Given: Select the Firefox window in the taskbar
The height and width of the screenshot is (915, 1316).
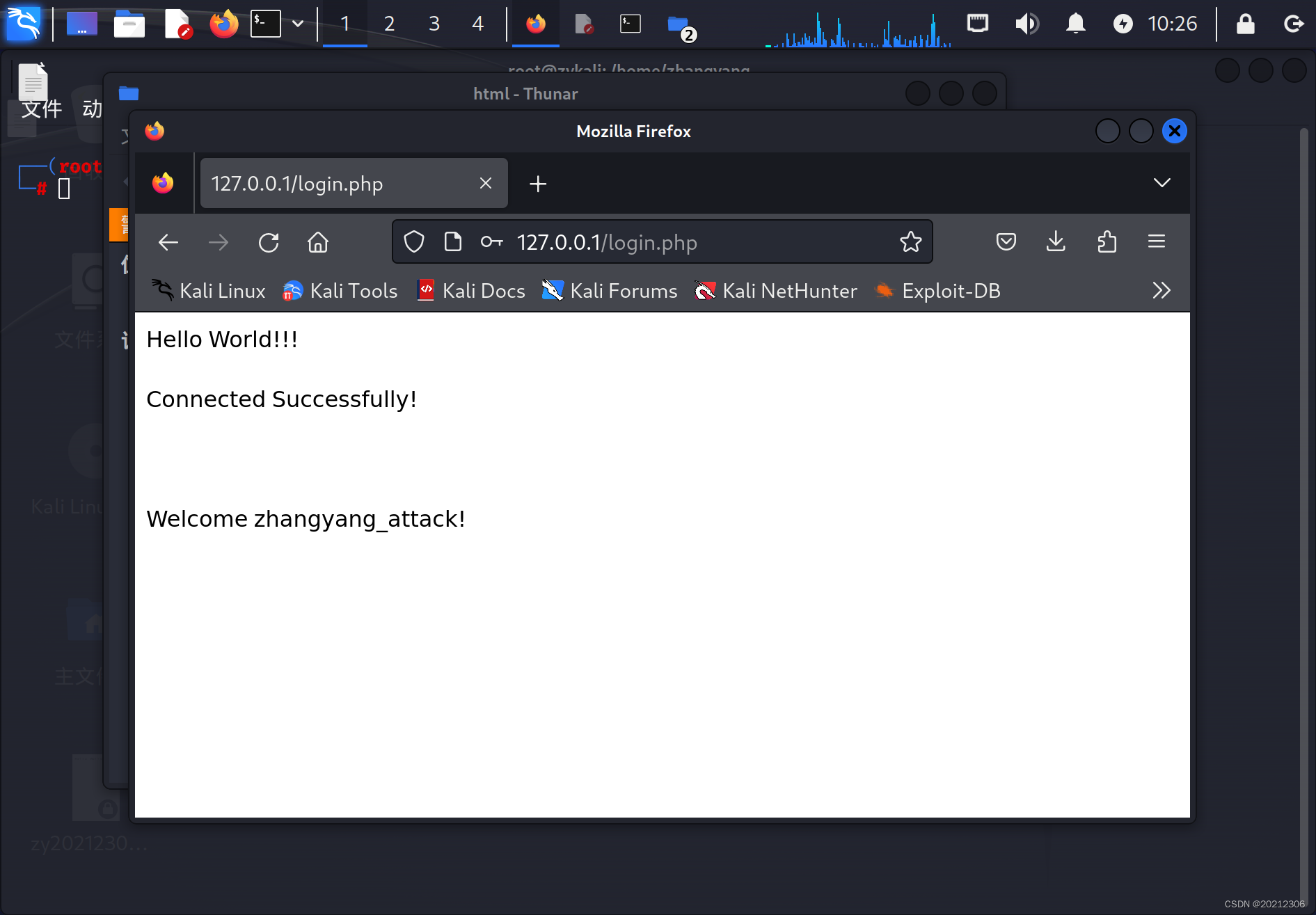Looking at the screenshot, I should 536,24.
